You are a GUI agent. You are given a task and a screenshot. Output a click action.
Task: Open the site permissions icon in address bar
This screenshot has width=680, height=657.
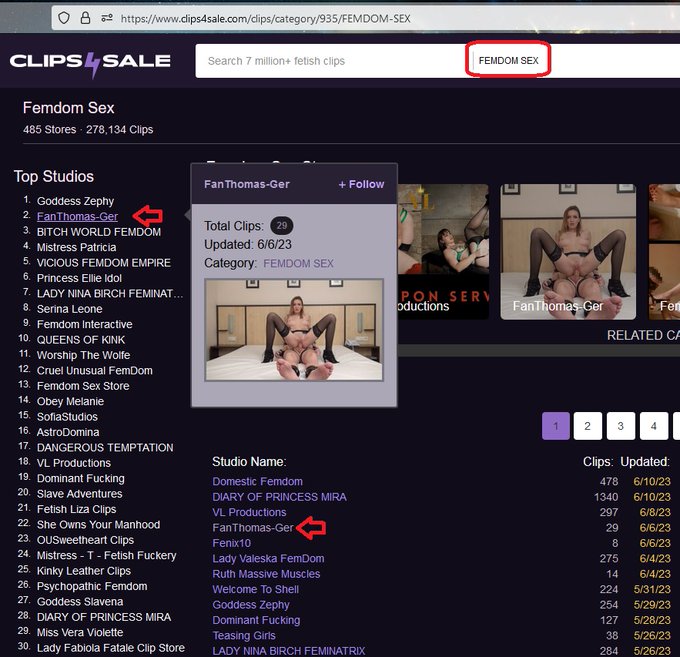[x=107, y=18]
